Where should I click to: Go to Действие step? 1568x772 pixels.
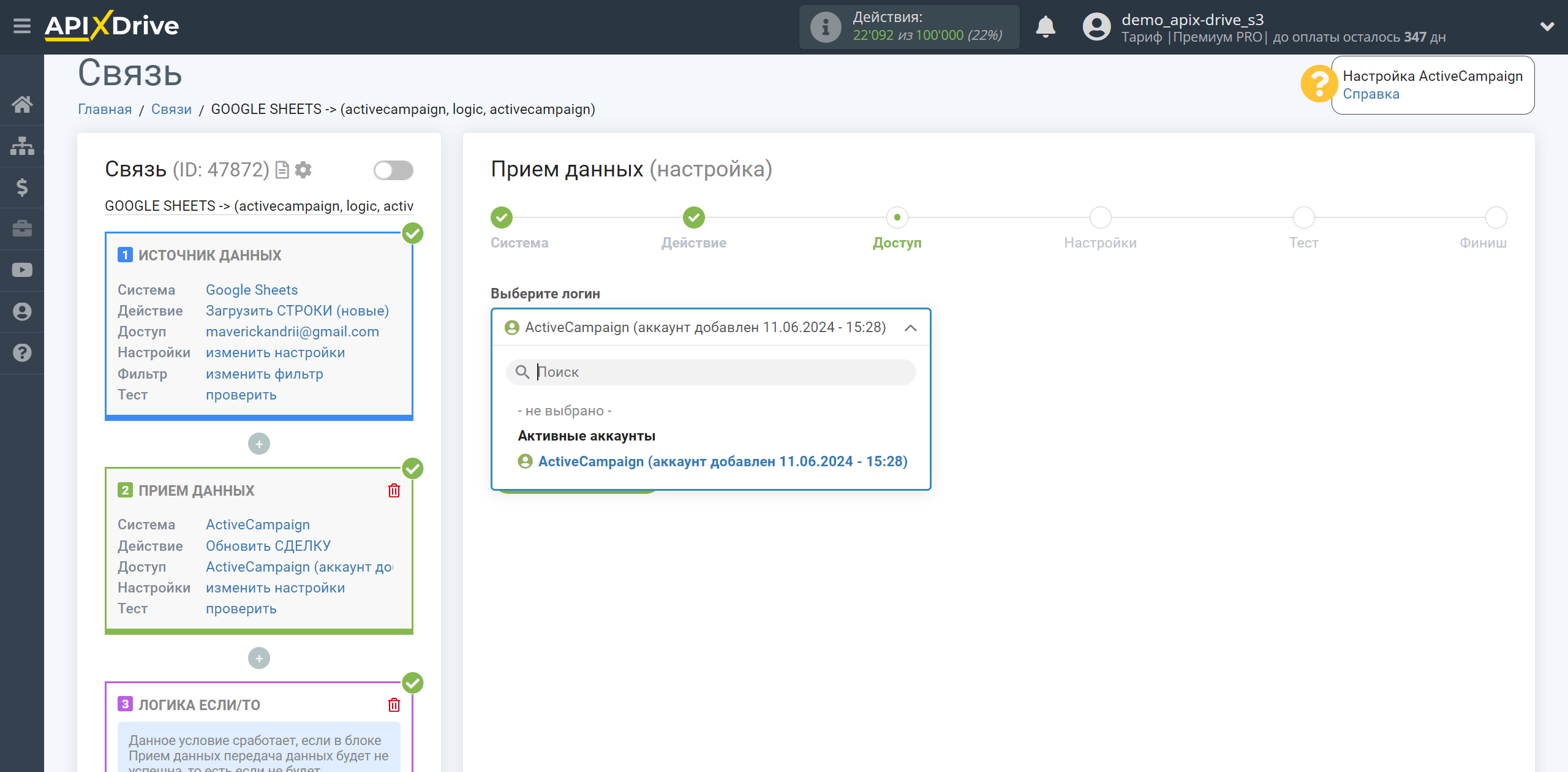coord(694,218)
